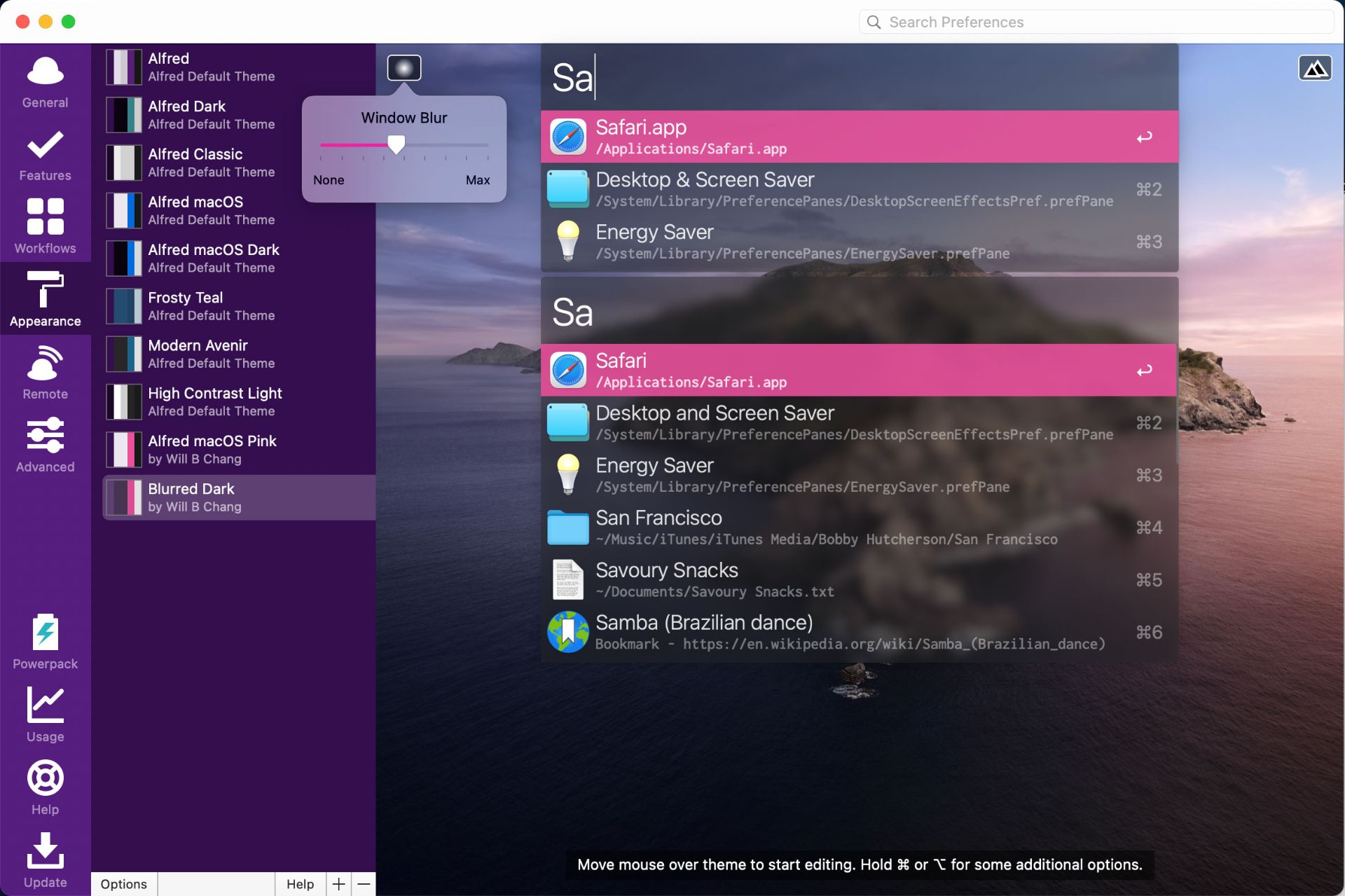Viewport: 1345px width, 896px height.
Task: Select the Alfred Dark theme
Action: pyautogui.click(x=239, y=114)
